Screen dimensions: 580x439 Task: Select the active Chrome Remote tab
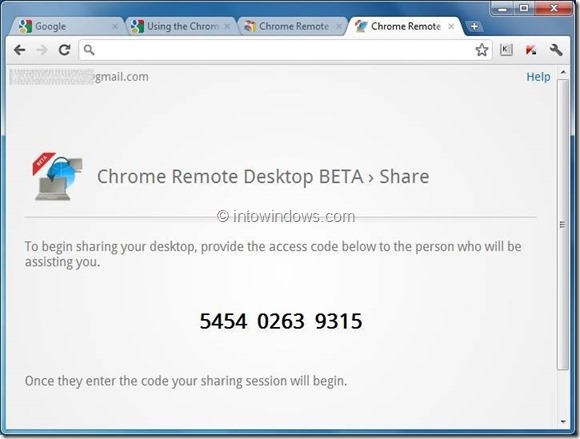click(x=406, y=26)
